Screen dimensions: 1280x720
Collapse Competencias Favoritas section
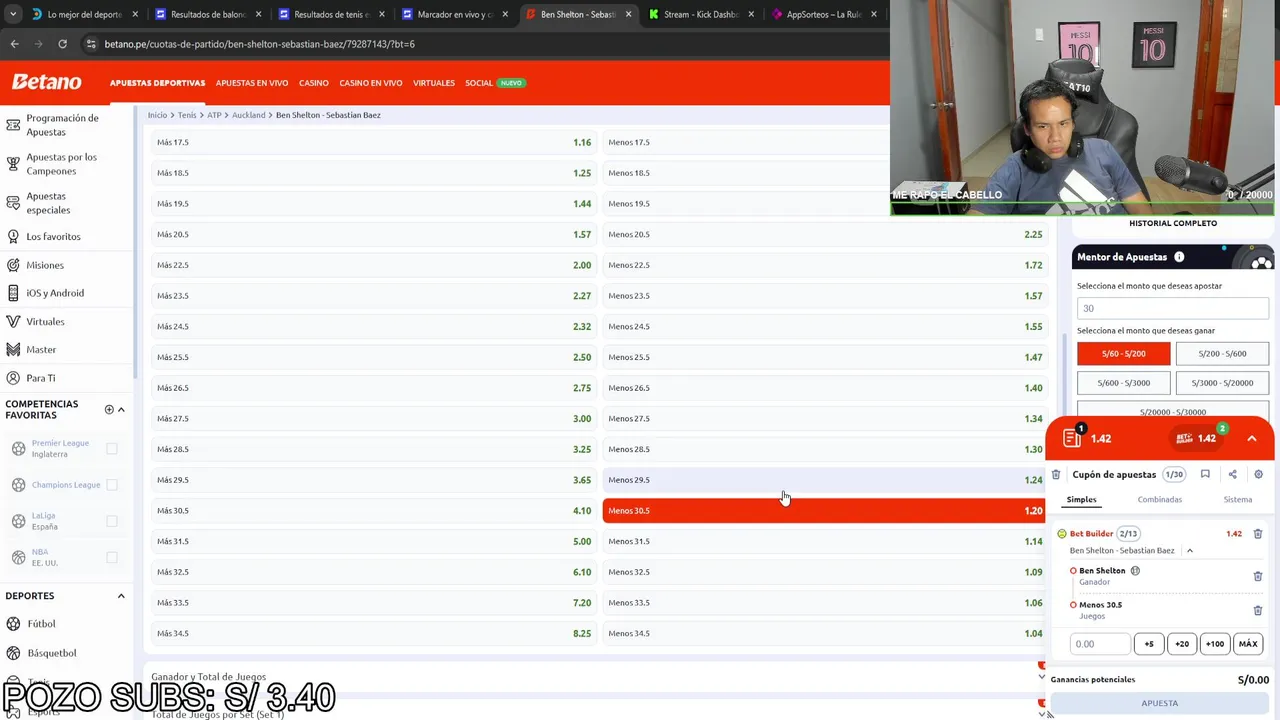121,410
